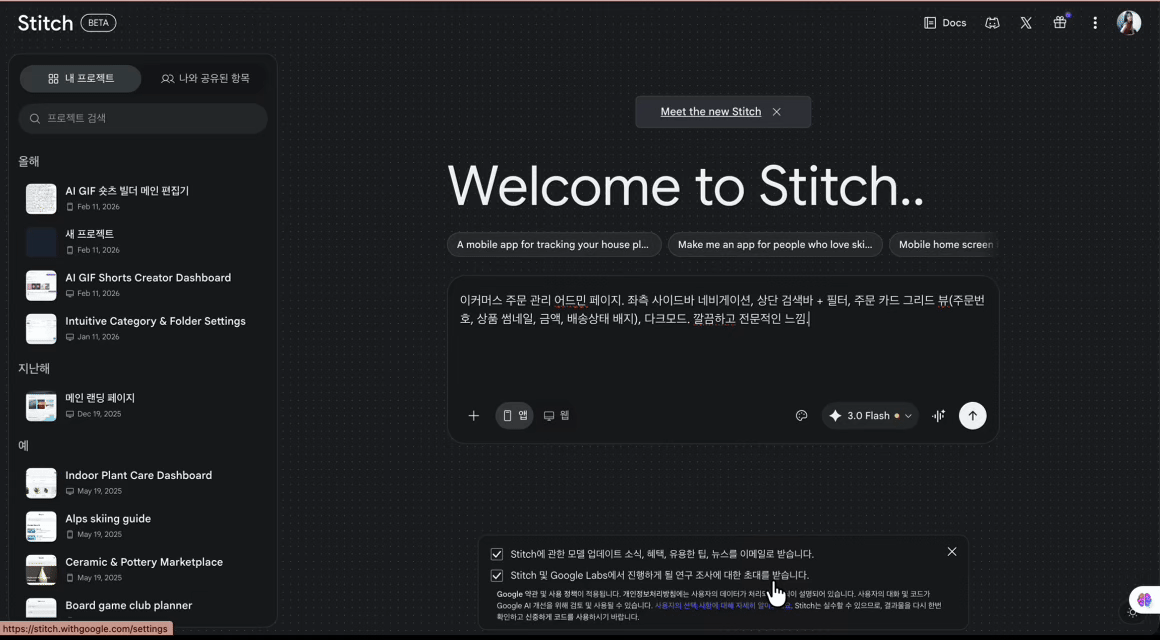Image resolution: width=1160 pixels, height=640 pixels.
Task: Select the 앱 (app) mode toggle
Action: [x=515, y=416]
